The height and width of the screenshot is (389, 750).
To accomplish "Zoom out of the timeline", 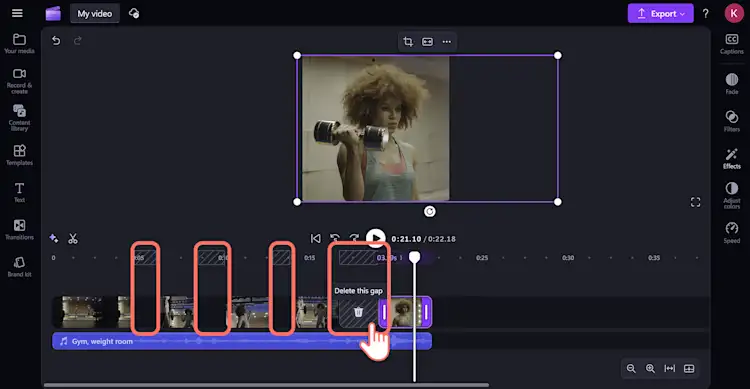I will [631, 368].
